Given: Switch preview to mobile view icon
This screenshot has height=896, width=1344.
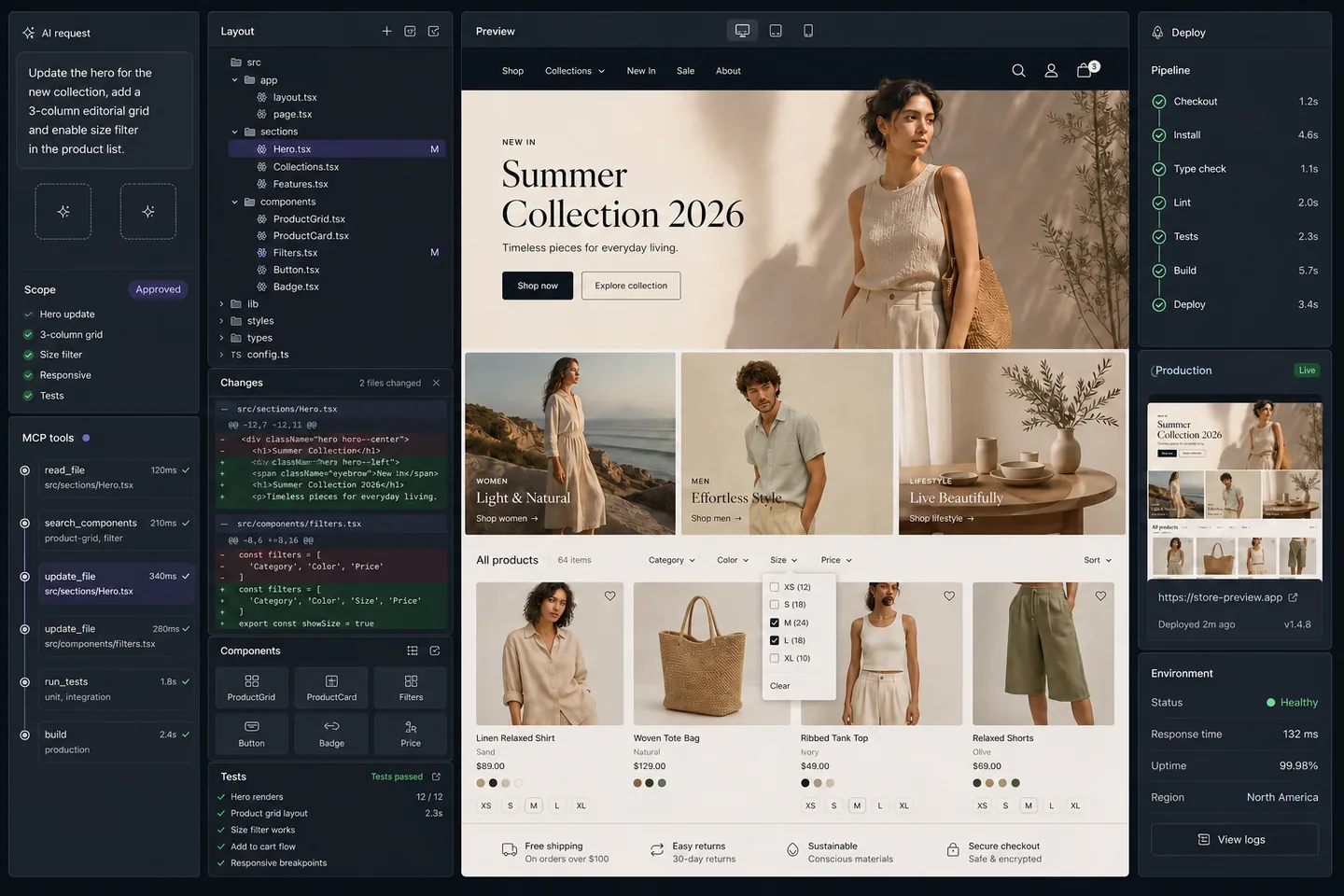Looking at the screenshot, I should click(x=808, y=31).
